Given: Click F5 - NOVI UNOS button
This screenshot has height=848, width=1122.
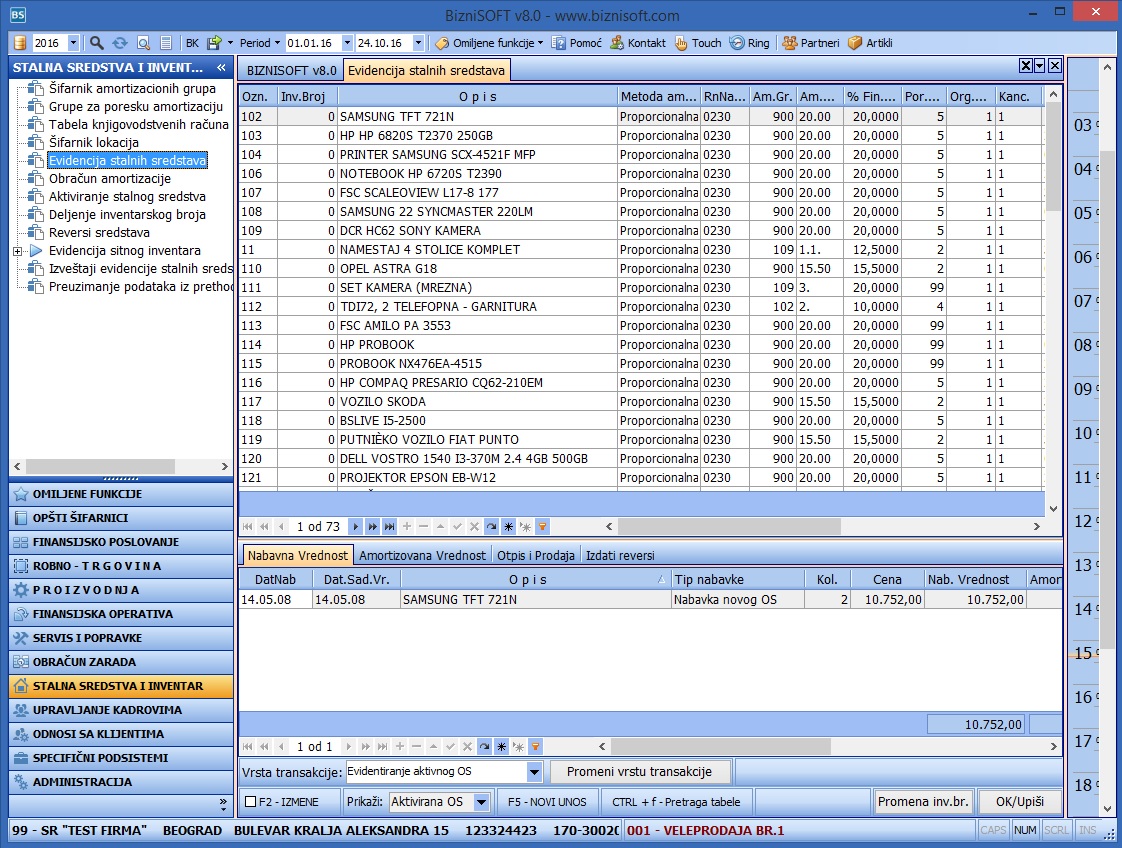Looking at the screenshot, I should (547, 802).
